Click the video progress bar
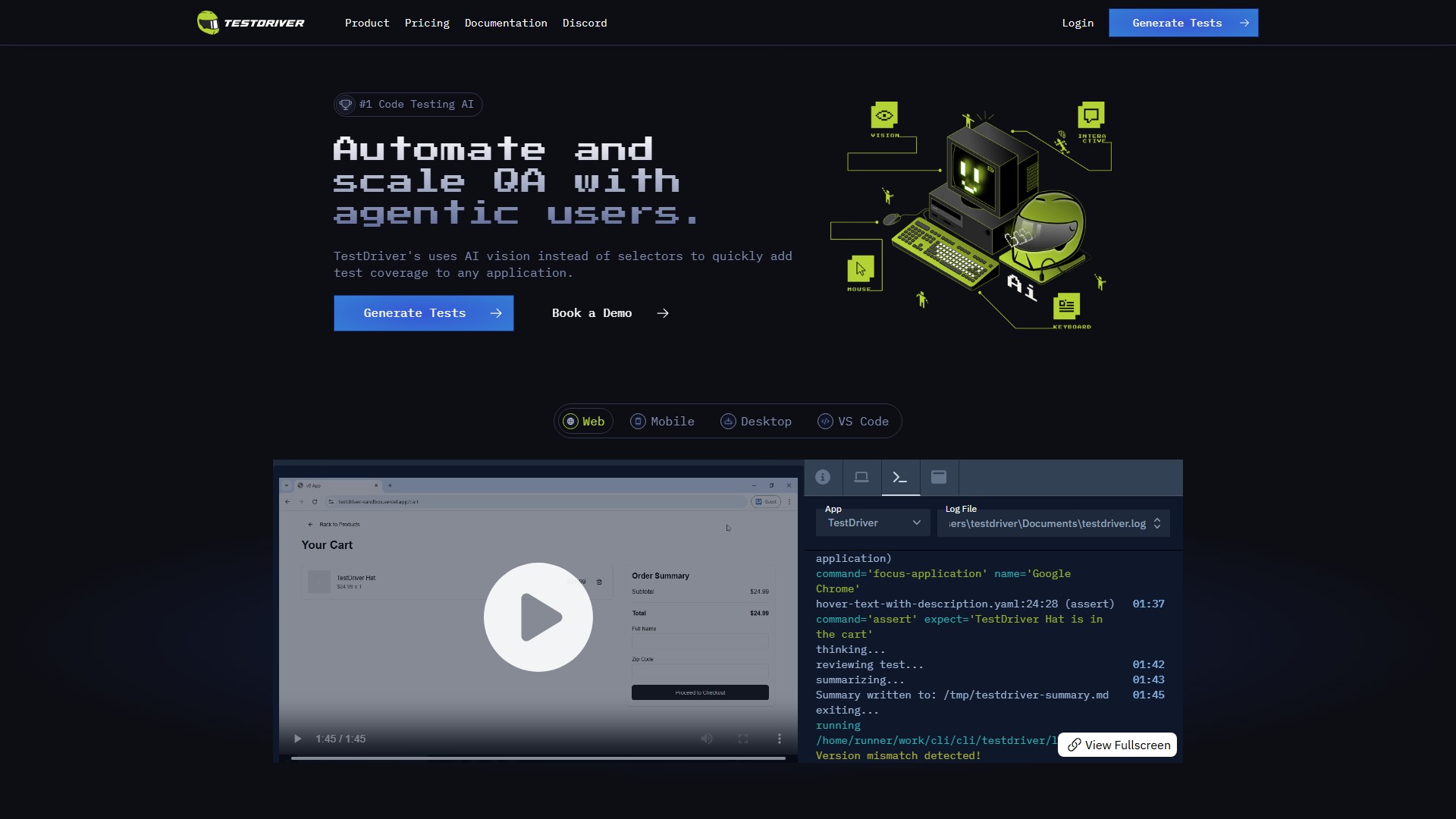 coord(538,758)
